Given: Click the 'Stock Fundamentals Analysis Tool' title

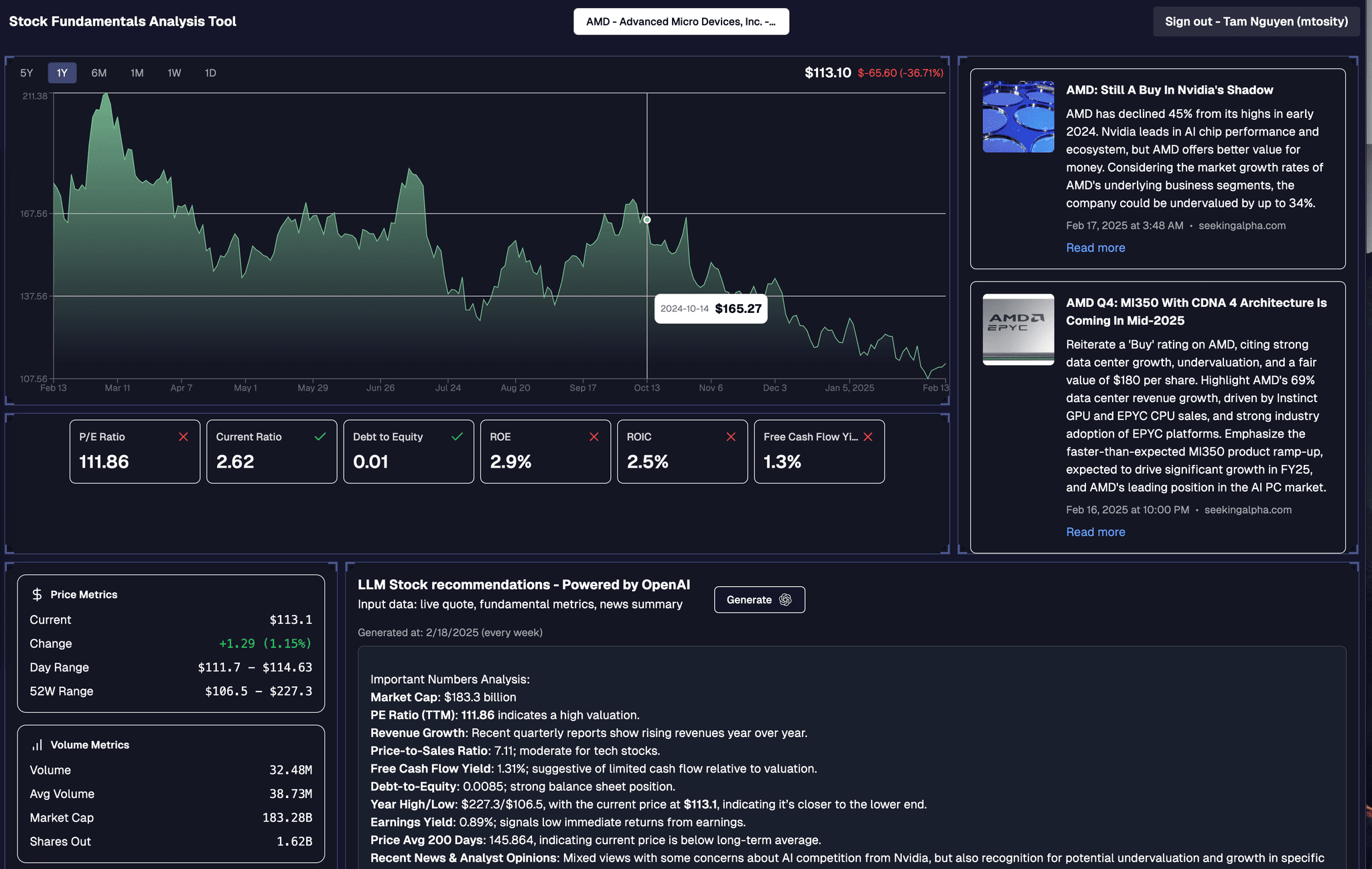Looking at the screenshot, I should (123, 21).
